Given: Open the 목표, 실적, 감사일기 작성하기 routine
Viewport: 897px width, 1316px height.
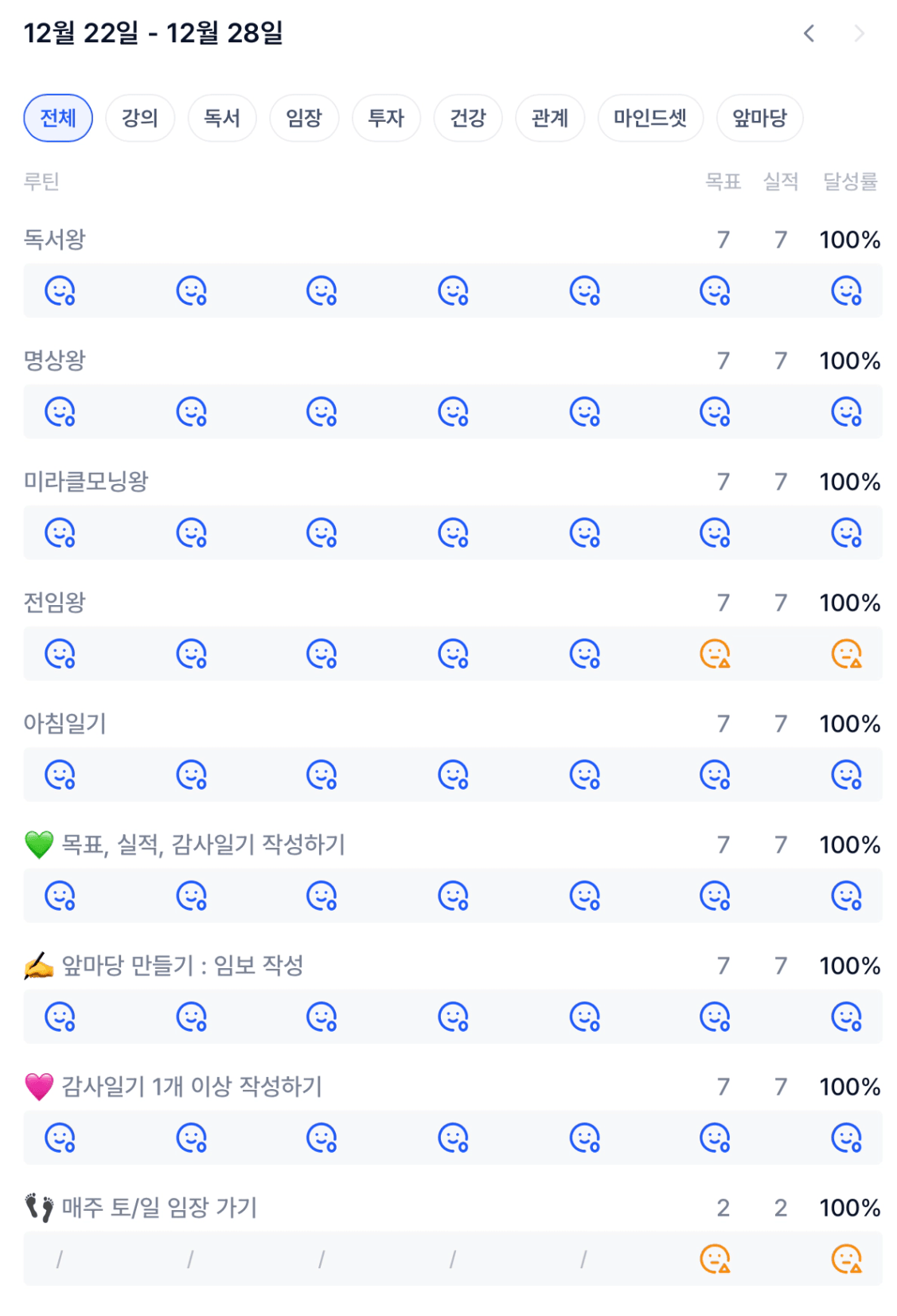Looking at the screenshot, I should (203, 845).
